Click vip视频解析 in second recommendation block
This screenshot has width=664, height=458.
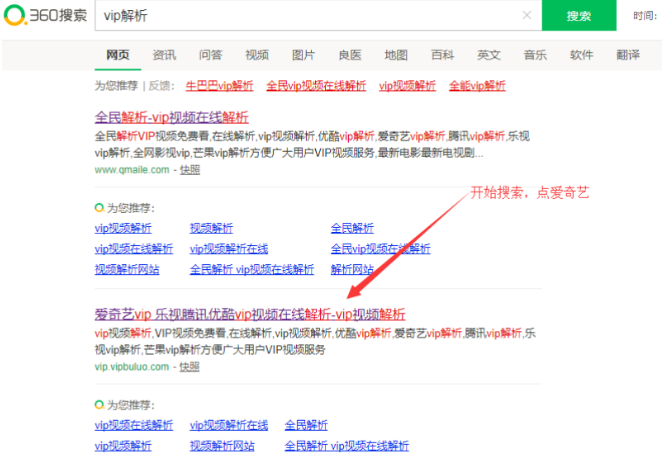pyautogui.click(x=123, y=446)
